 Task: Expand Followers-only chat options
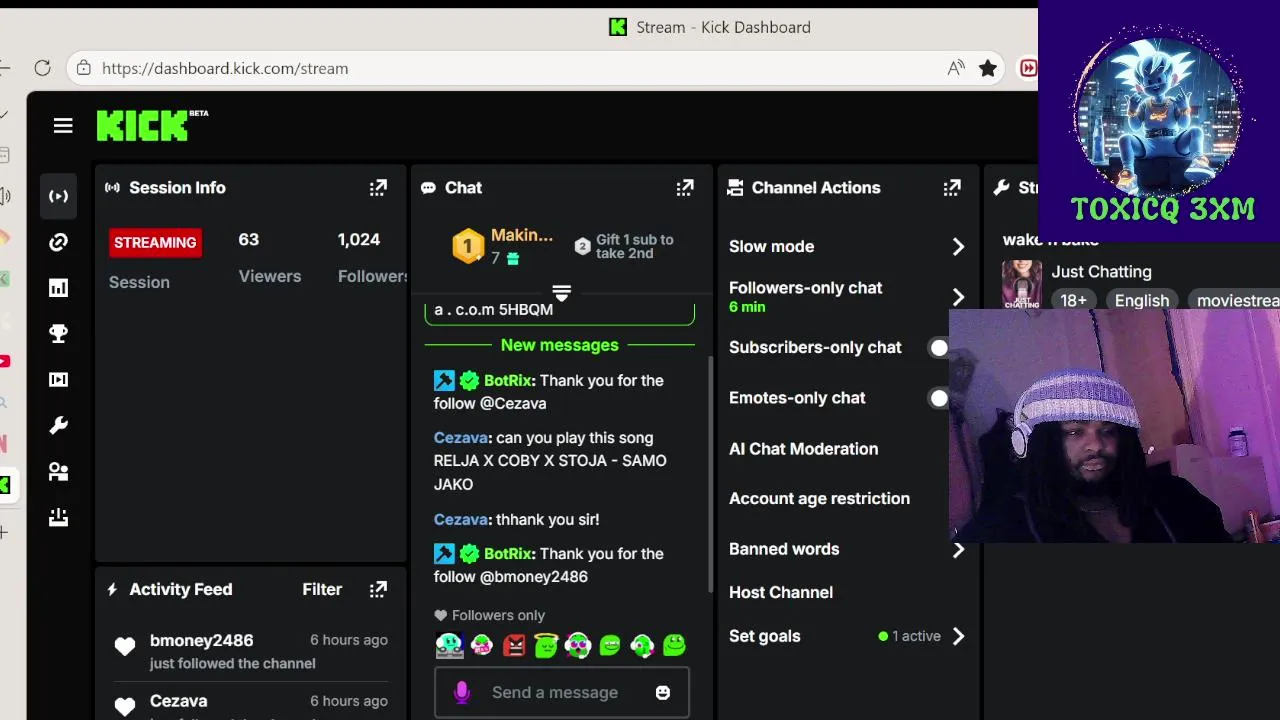[958, 297]
